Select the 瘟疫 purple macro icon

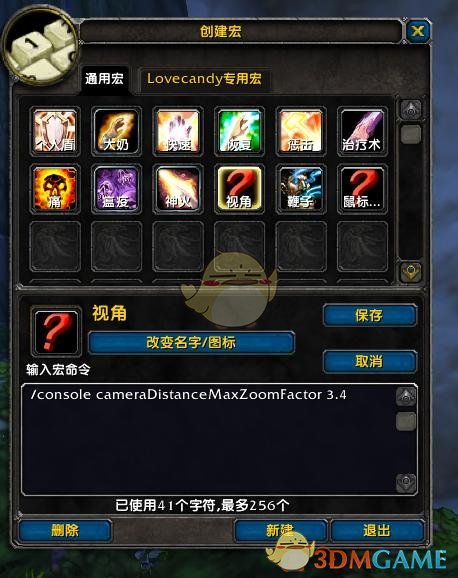(x=117, y=189)
